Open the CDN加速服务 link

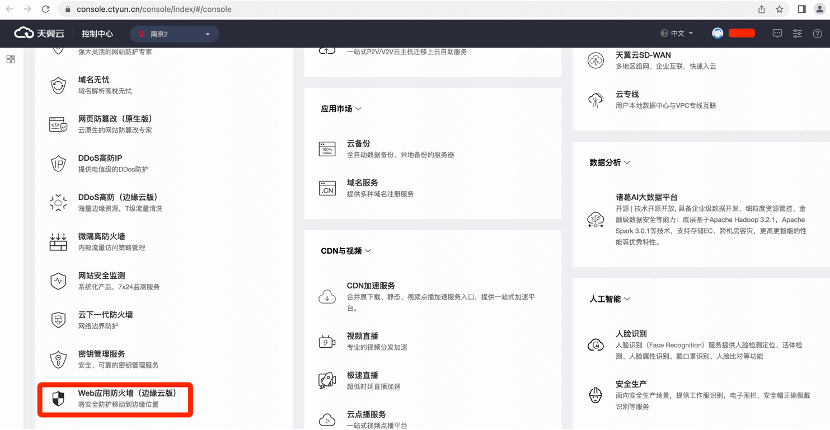click(x=371, y=285)
